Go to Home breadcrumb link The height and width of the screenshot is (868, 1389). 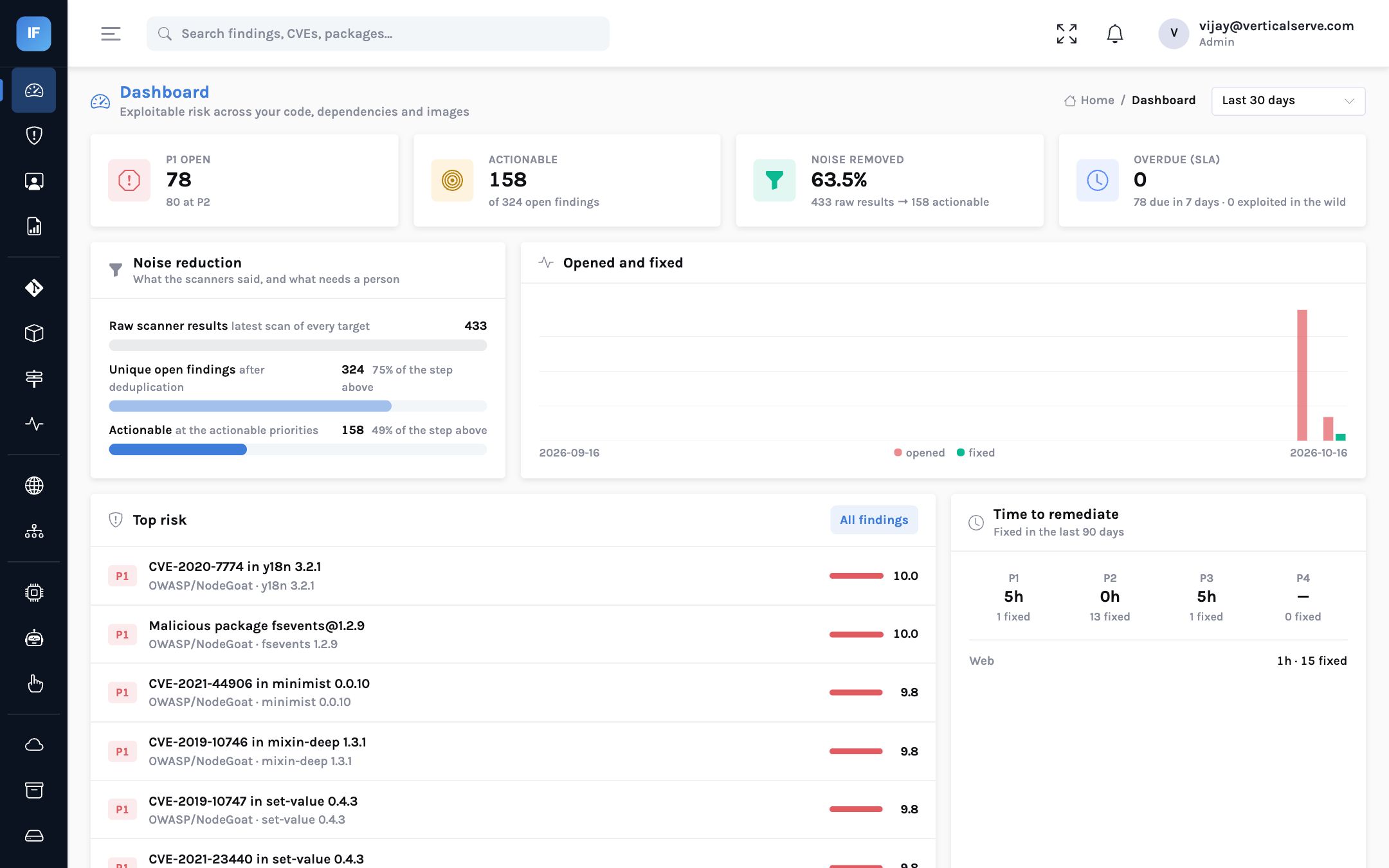(1089, 100)
